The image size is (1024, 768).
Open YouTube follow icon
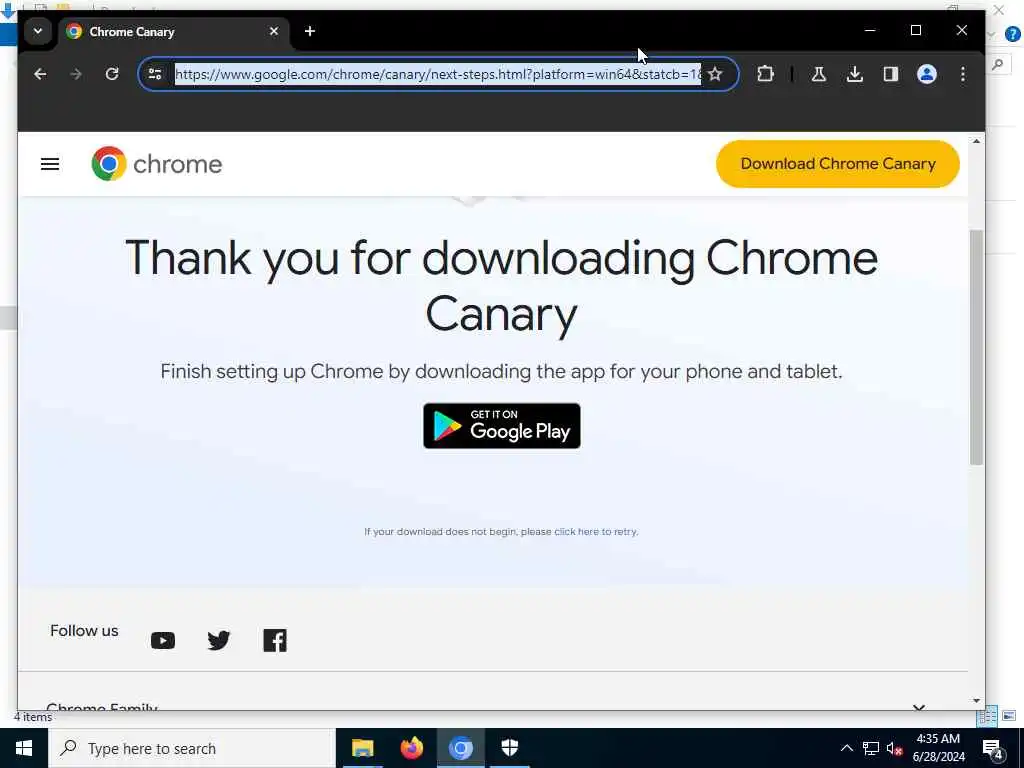click(x=163, y=641)
